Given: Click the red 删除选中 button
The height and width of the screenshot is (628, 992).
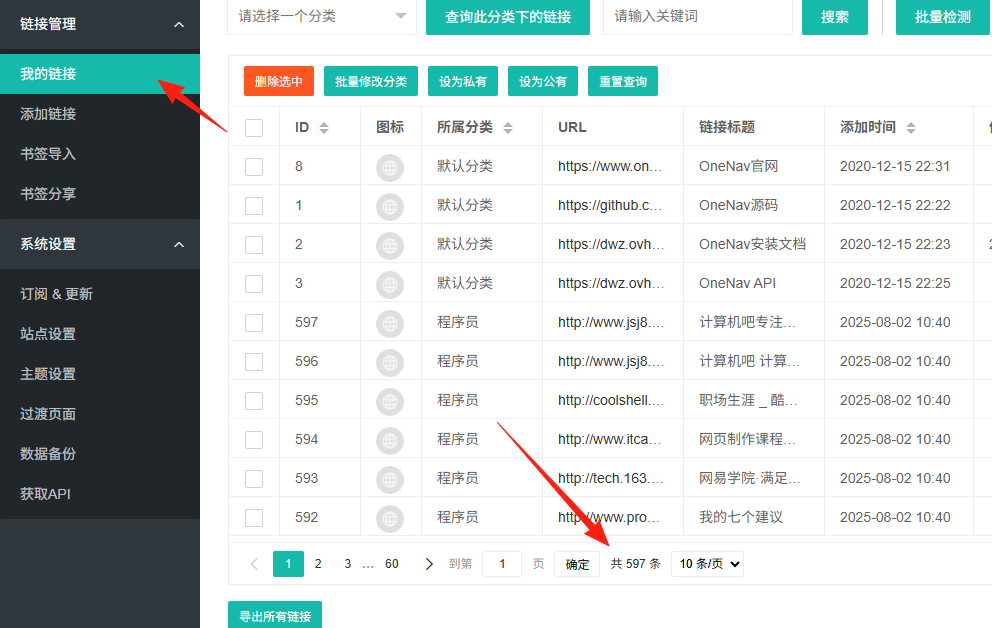Looking at the screenshot, I should click(x=279, y=81).
